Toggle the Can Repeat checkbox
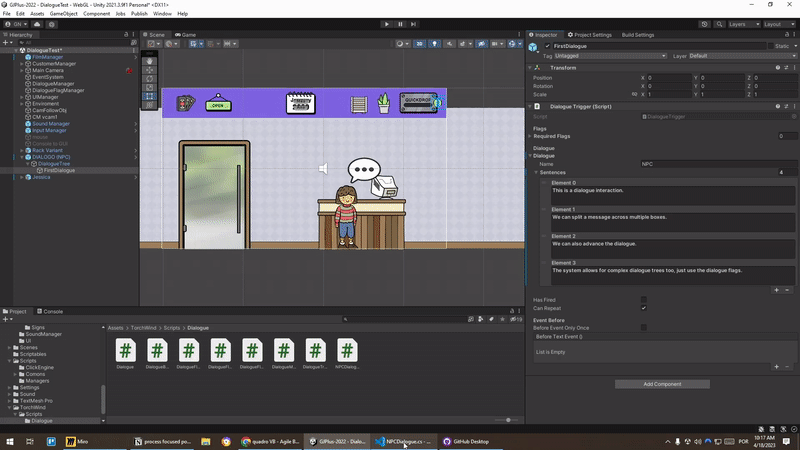The width and height of the screenshot is (800, 450). [643, 308]
